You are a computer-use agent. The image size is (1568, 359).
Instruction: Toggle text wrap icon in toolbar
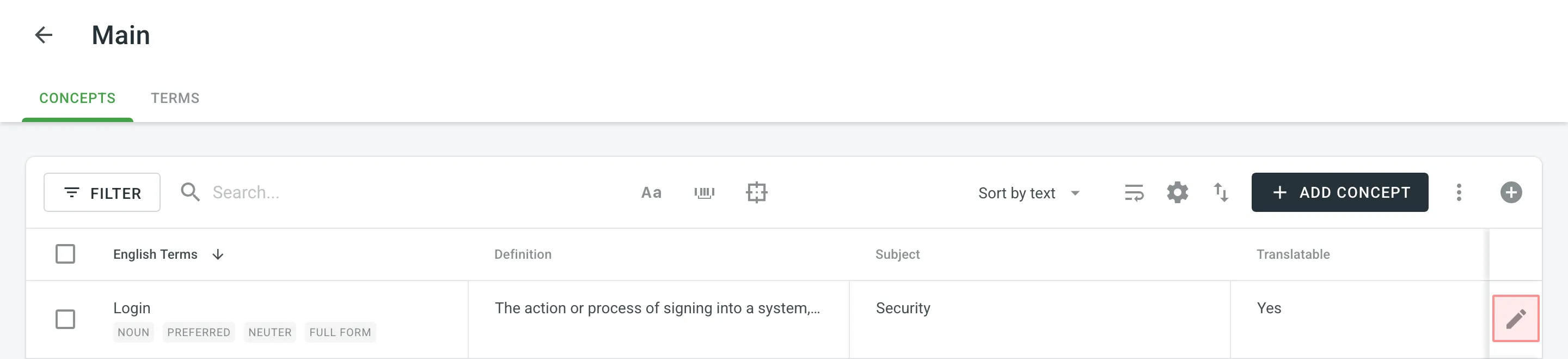coord(1134,193)
